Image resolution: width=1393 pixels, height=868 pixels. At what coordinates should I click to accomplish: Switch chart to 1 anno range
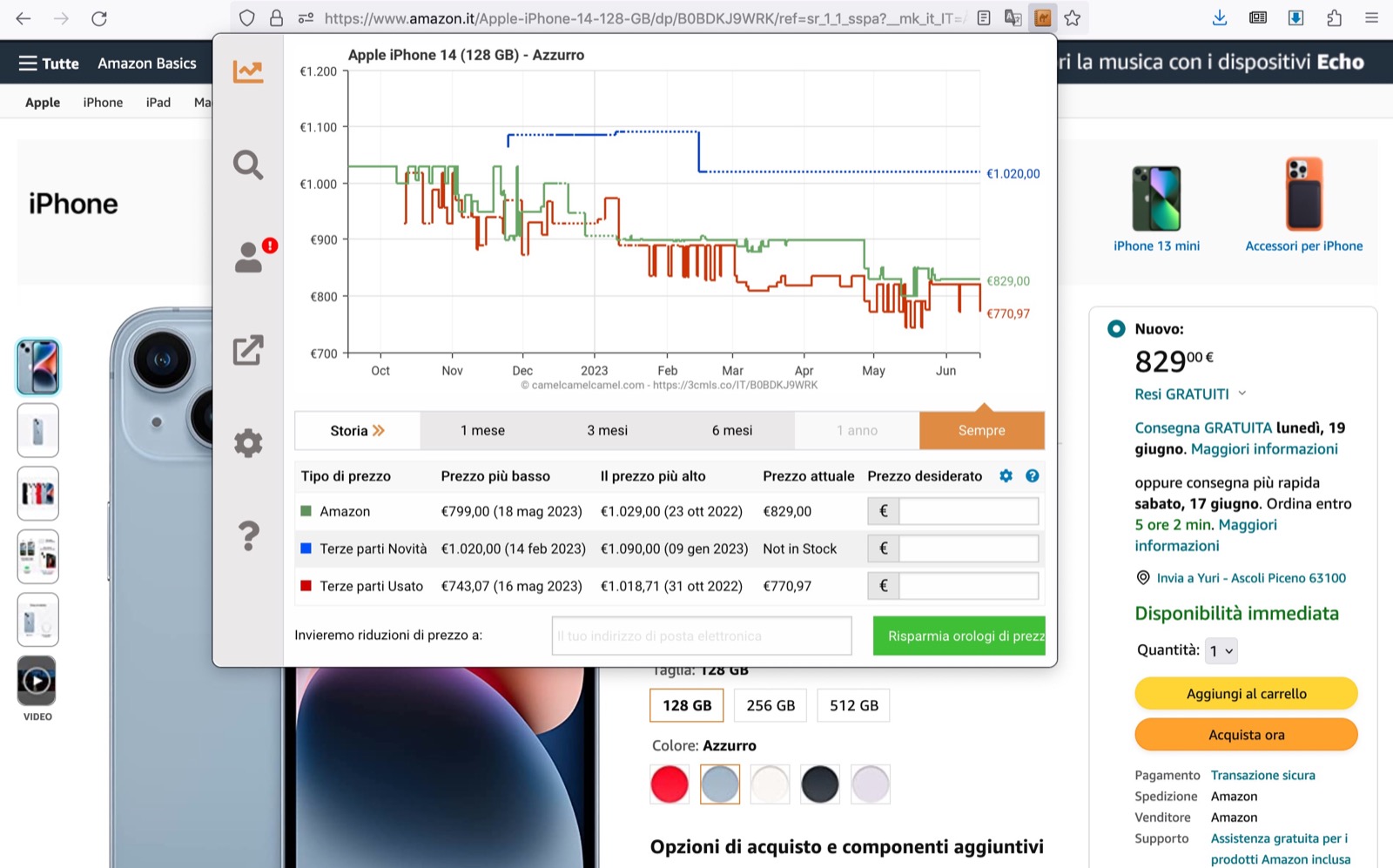point(857,430)
